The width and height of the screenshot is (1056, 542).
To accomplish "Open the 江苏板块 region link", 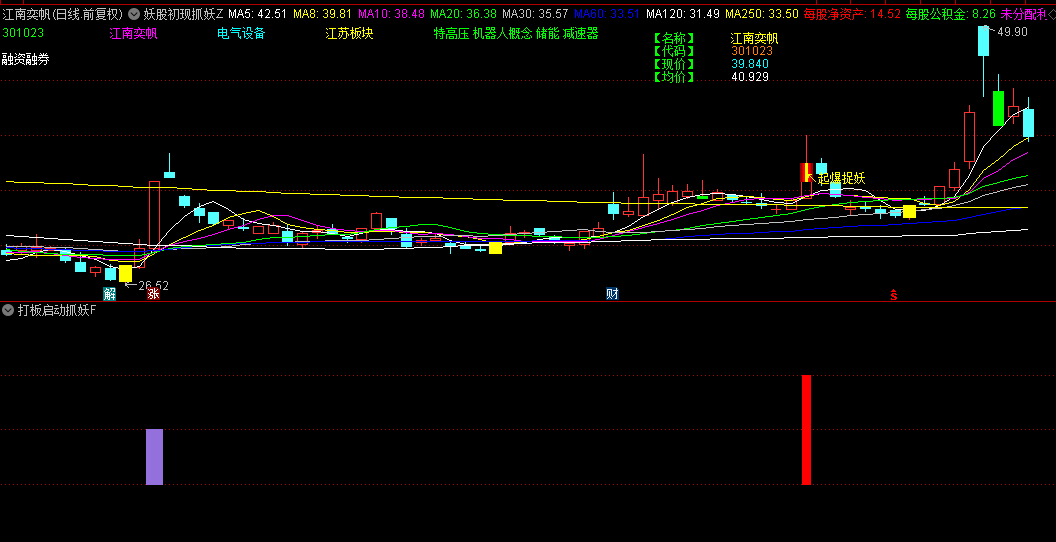I will [x=350, y=33].
